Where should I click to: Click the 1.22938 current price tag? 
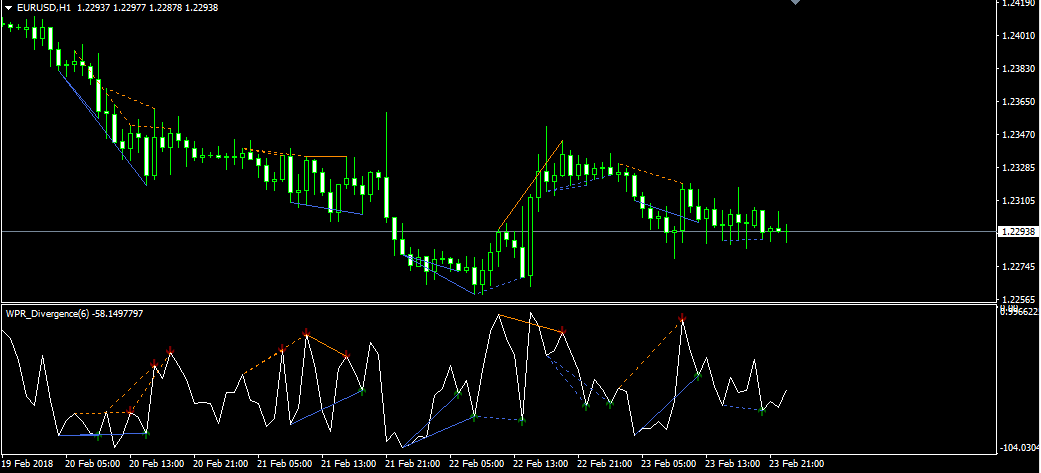pyautogui.click(x=1017, y=232)
